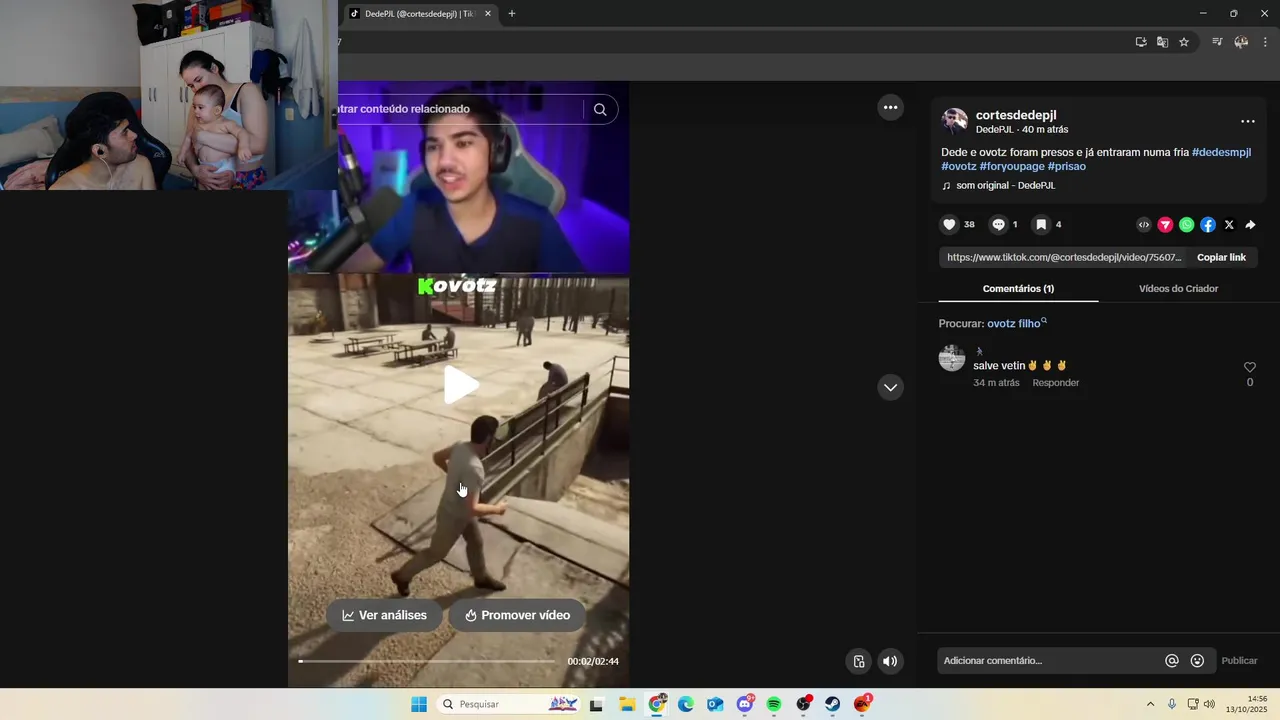Click Copiar link button

pos(1221,257)
